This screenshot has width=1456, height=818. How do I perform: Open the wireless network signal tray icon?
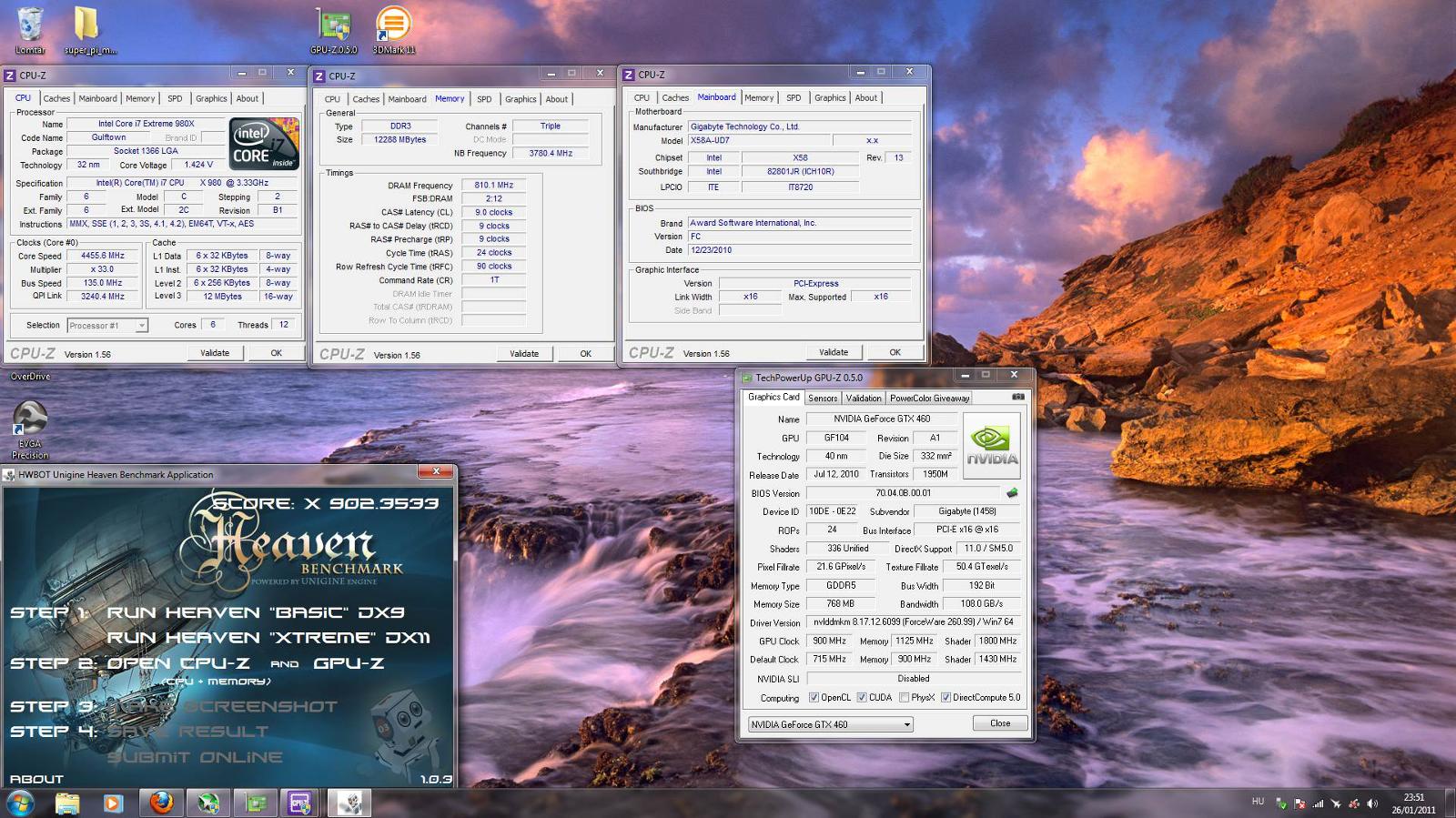(1317, 803)
